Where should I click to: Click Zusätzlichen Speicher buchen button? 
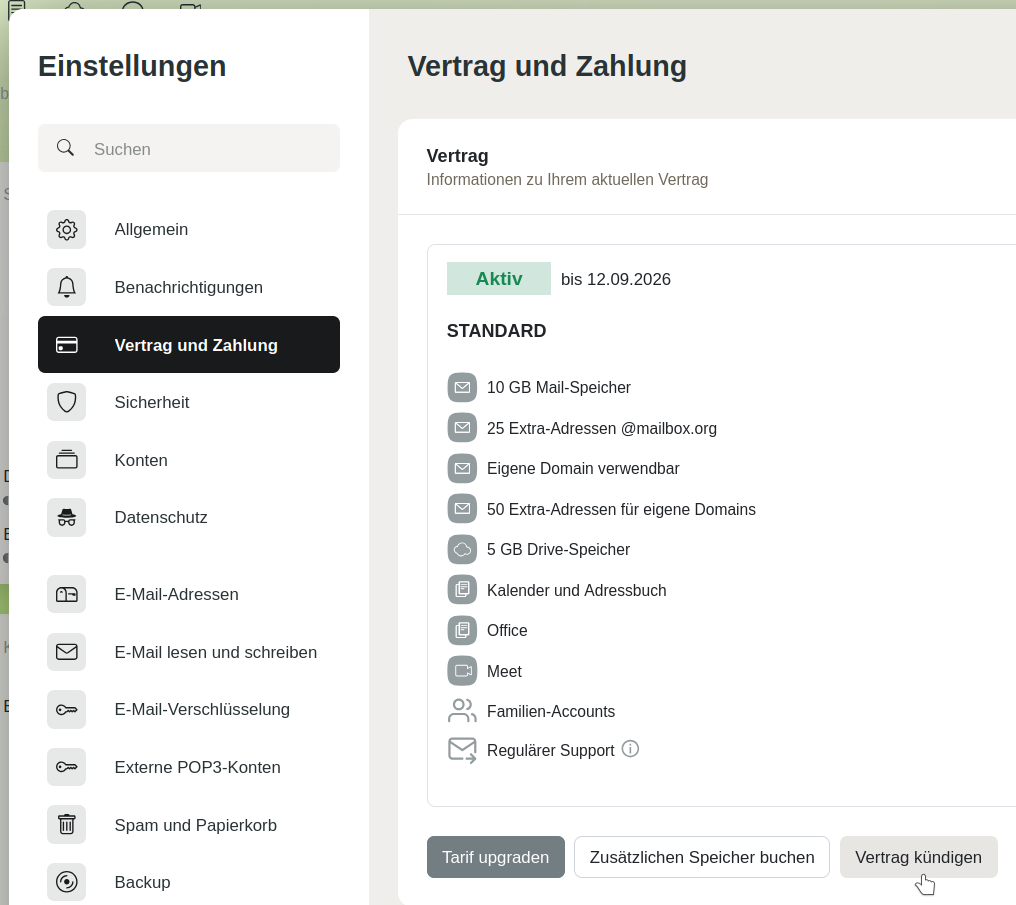tap(701, 857)
